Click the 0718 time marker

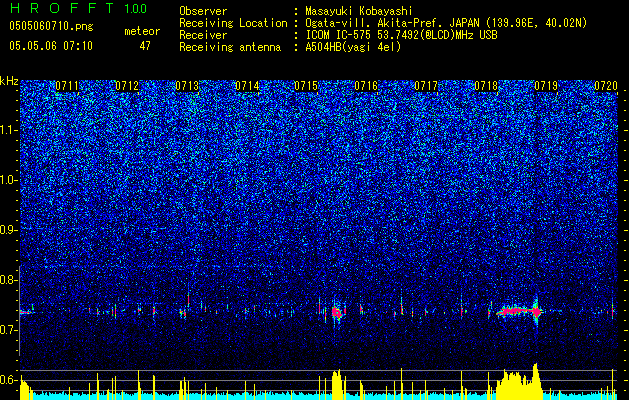pos(486,86)
